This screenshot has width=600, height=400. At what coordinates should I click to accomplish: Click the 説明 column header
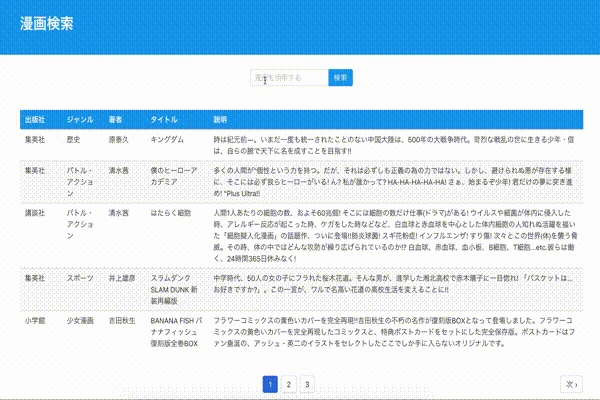220,119
